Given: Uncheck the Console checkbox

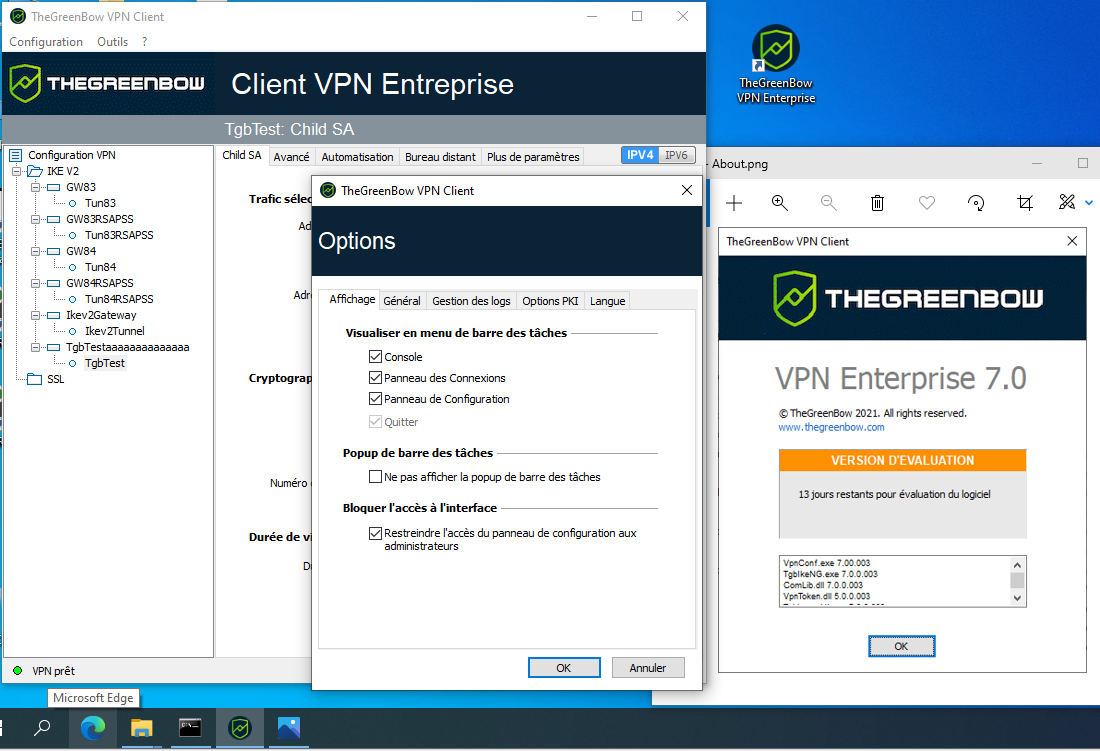Looking at the screenshot, I should (x=375, y=356).
